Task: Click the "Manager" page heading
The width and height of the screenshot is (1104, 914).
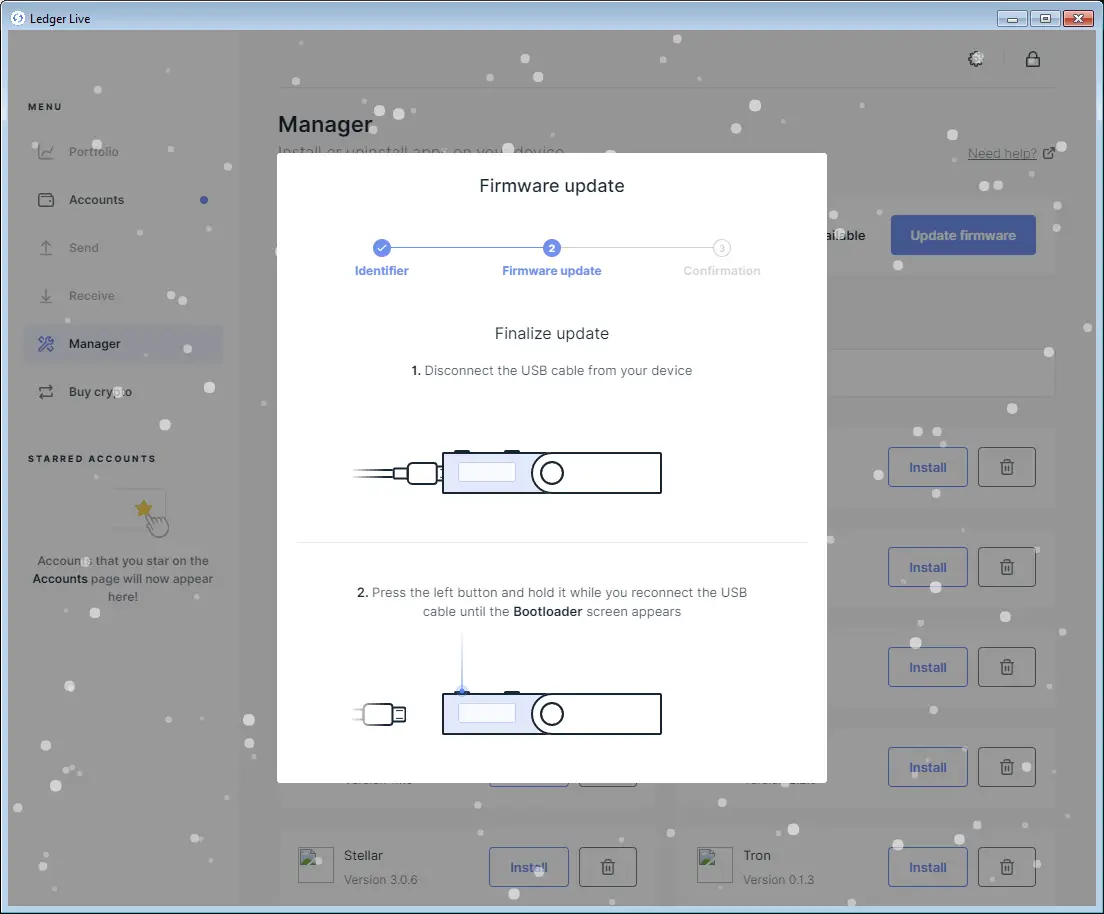Action: click(x=325, y=124)
